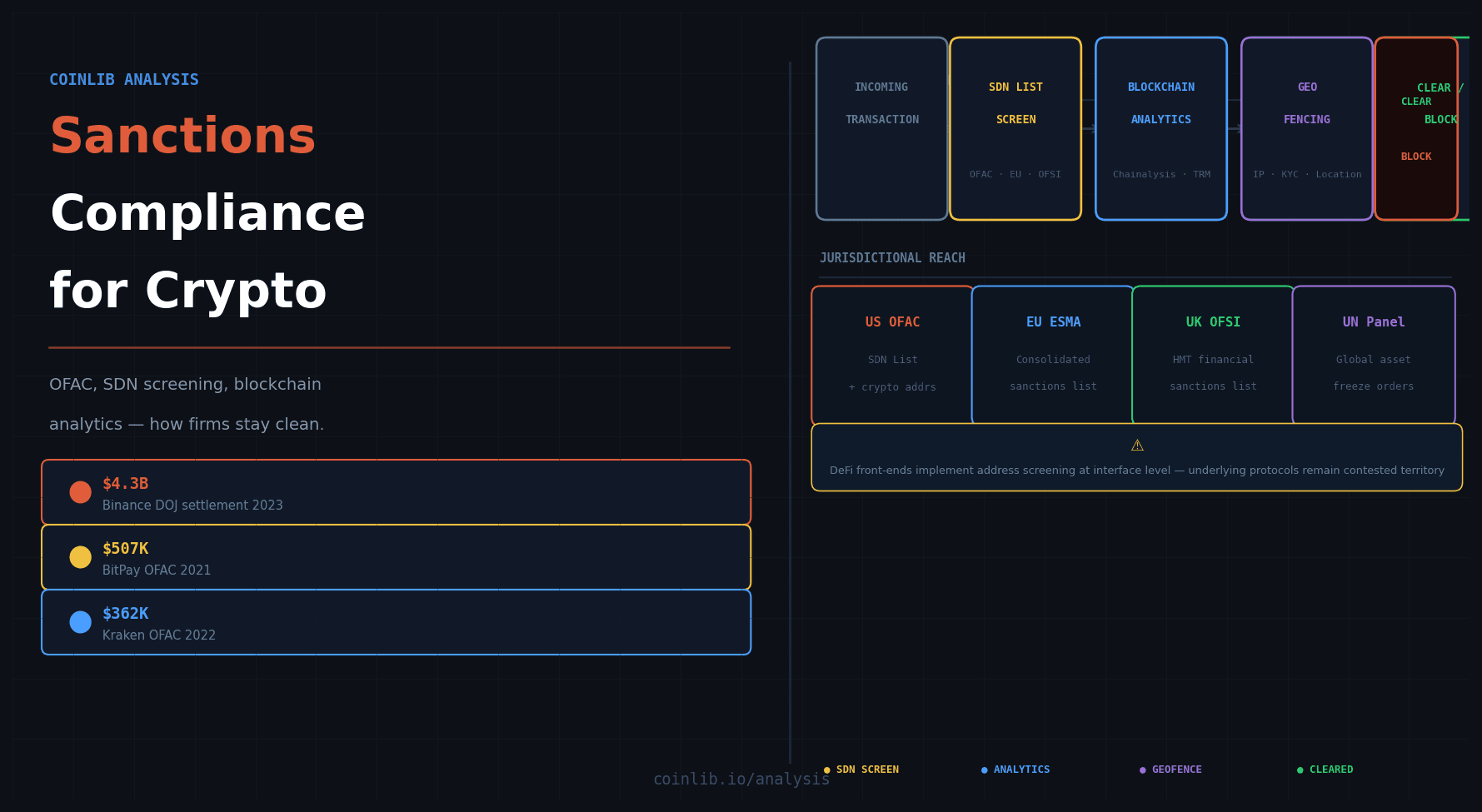Click 'SDN List + crypto addrs' text

pos(892,373)
